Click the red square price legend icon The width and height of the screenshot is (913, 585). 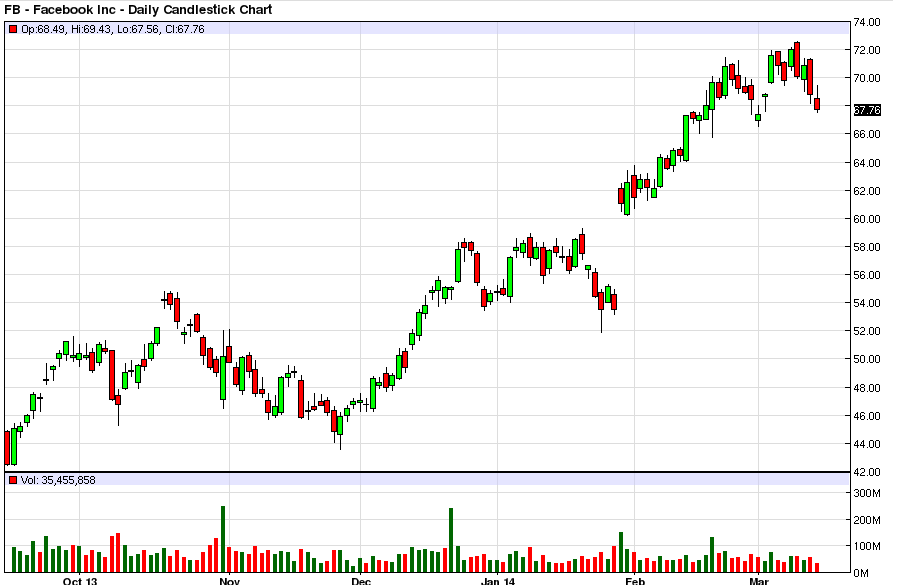[x=13, y=29]
